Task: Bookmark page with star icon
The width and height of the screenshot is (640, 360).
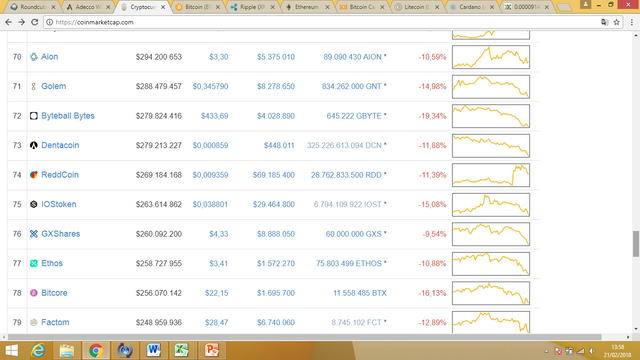Action: point(617,22)
